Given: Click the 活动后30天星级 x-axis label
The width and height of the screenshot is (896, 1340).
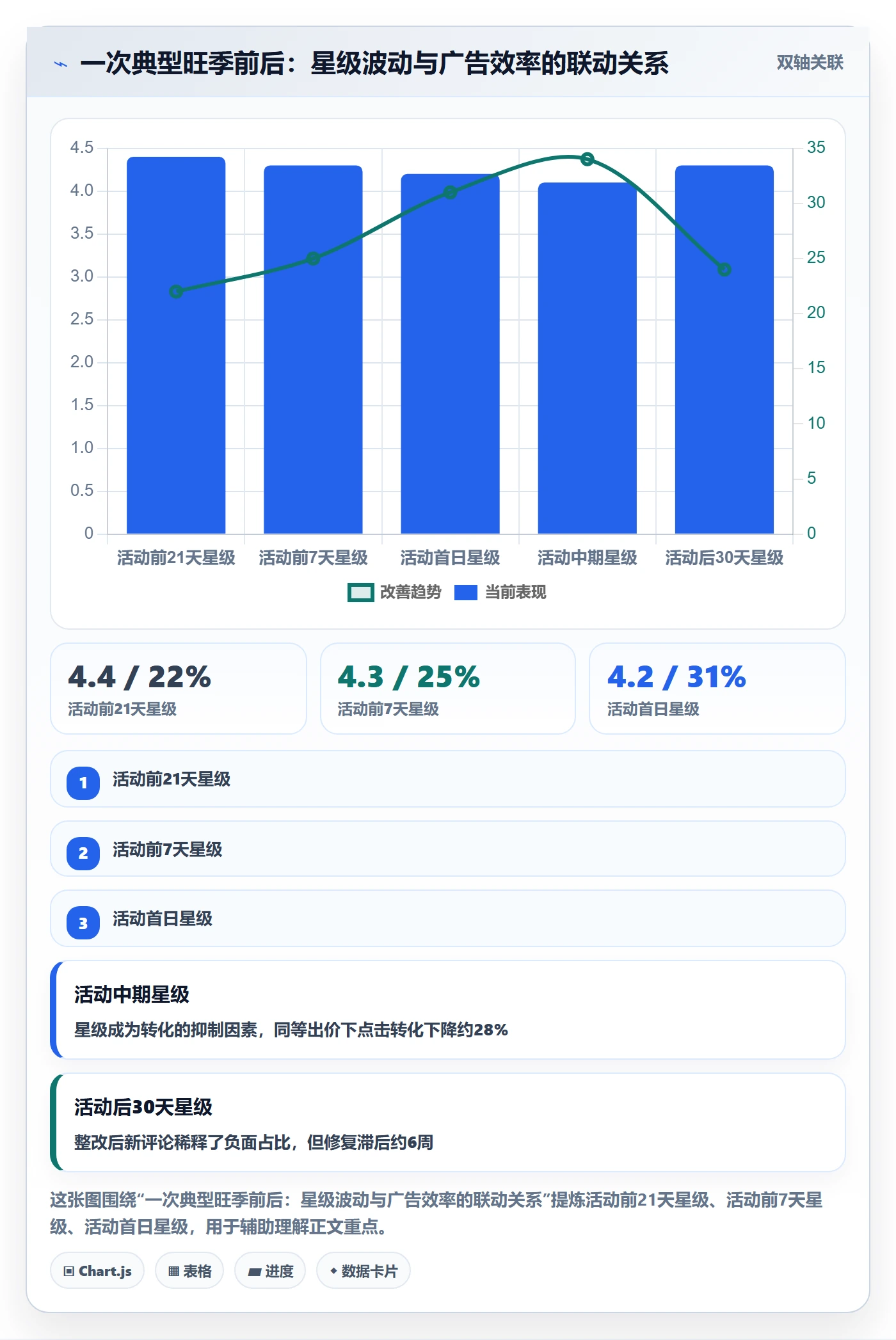Looking at the screenshot, I should click(x=724, y=558).
